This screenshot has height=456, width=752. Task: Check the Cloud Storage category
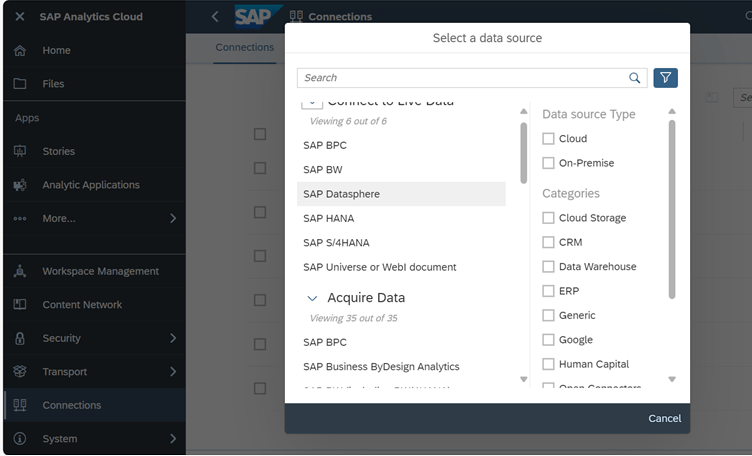(x=548, y=218)
